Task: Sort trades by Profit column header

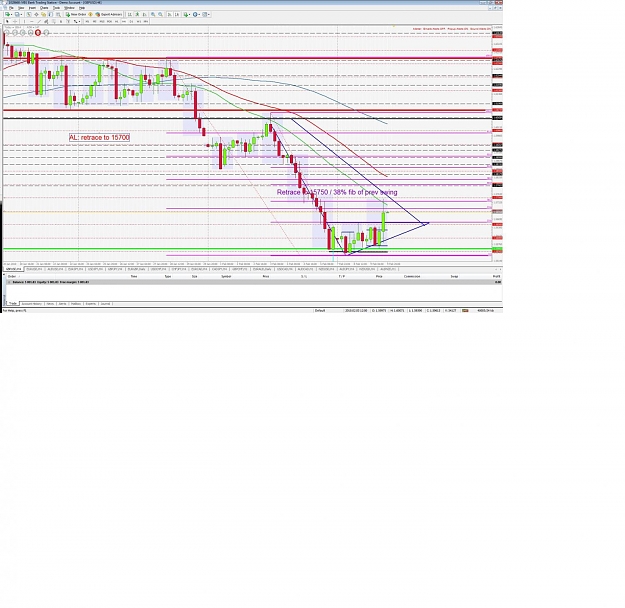Action: [x=497, y=276]
